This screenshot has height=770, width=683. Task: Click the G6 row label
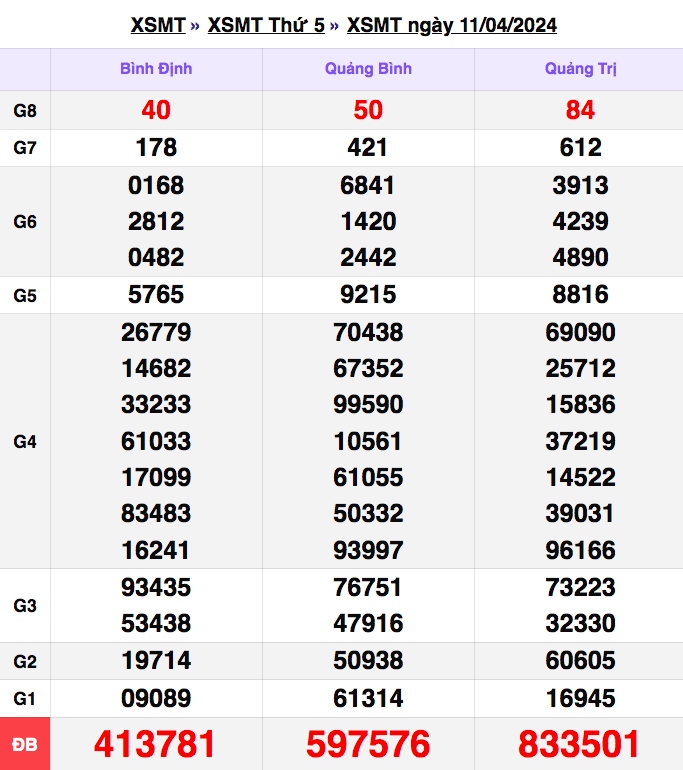tap(25, 221)
